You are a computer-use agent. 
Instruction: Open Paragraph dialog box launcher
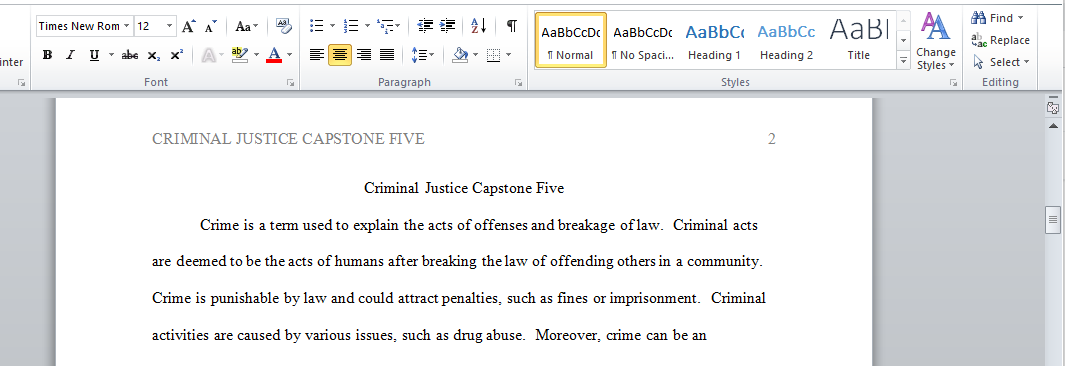coord(518,83)
